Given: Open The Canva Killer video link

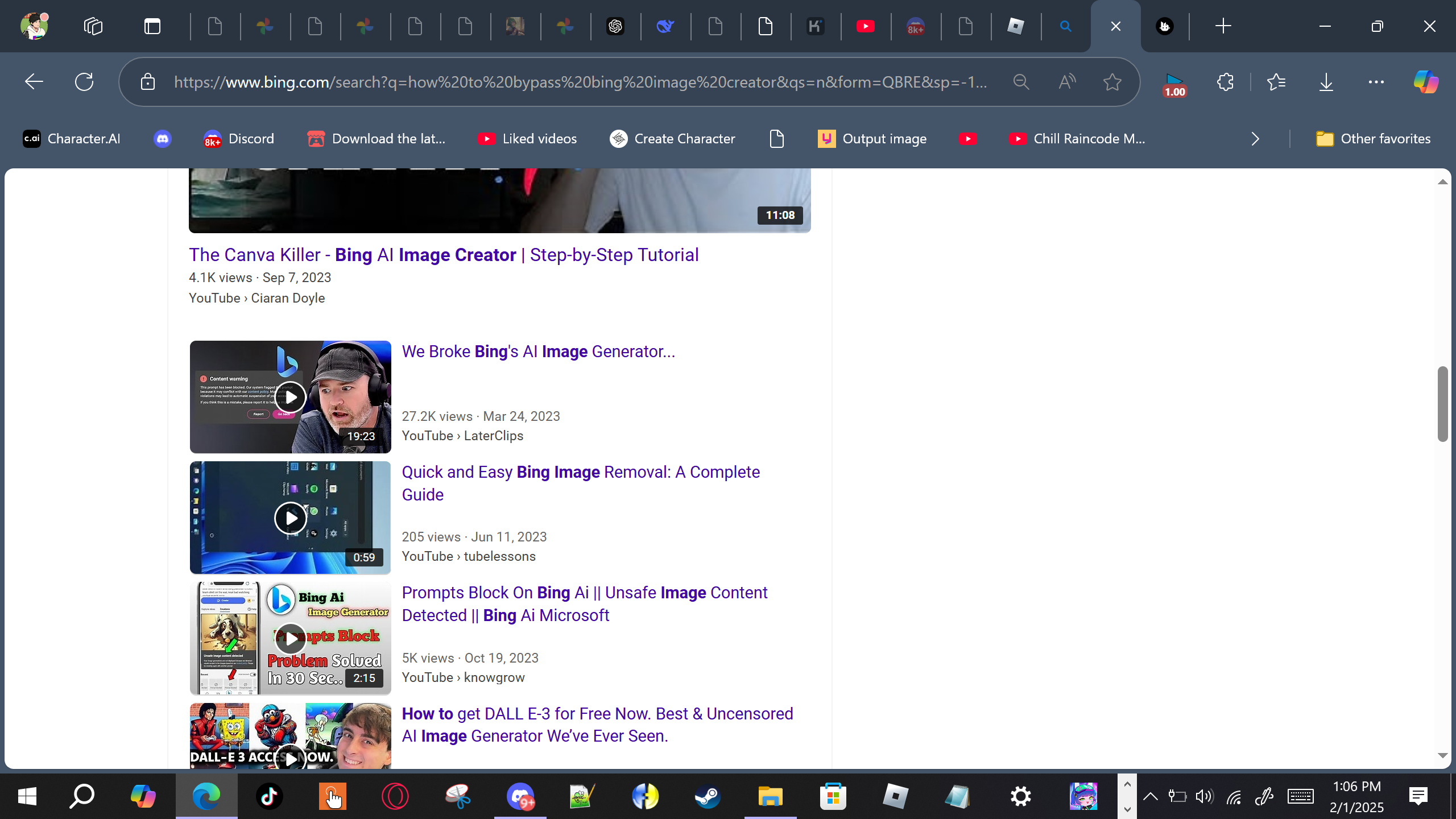Looking at the screenshot, I should click(x=443, y=255).
